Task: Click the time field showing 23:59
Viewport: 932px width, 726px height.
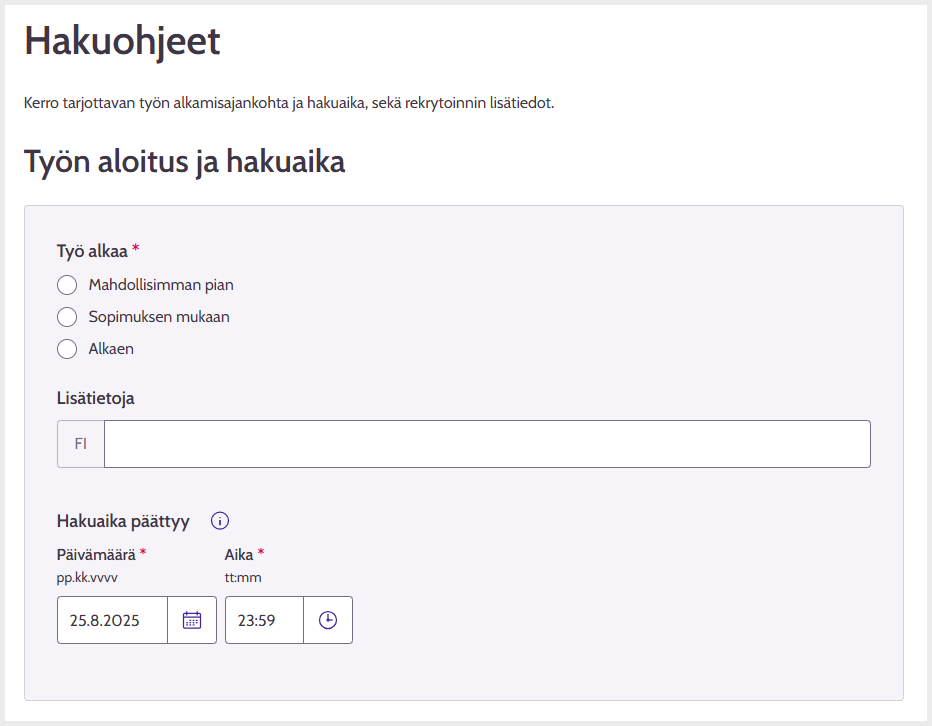Action: click(x=265, y=620)
